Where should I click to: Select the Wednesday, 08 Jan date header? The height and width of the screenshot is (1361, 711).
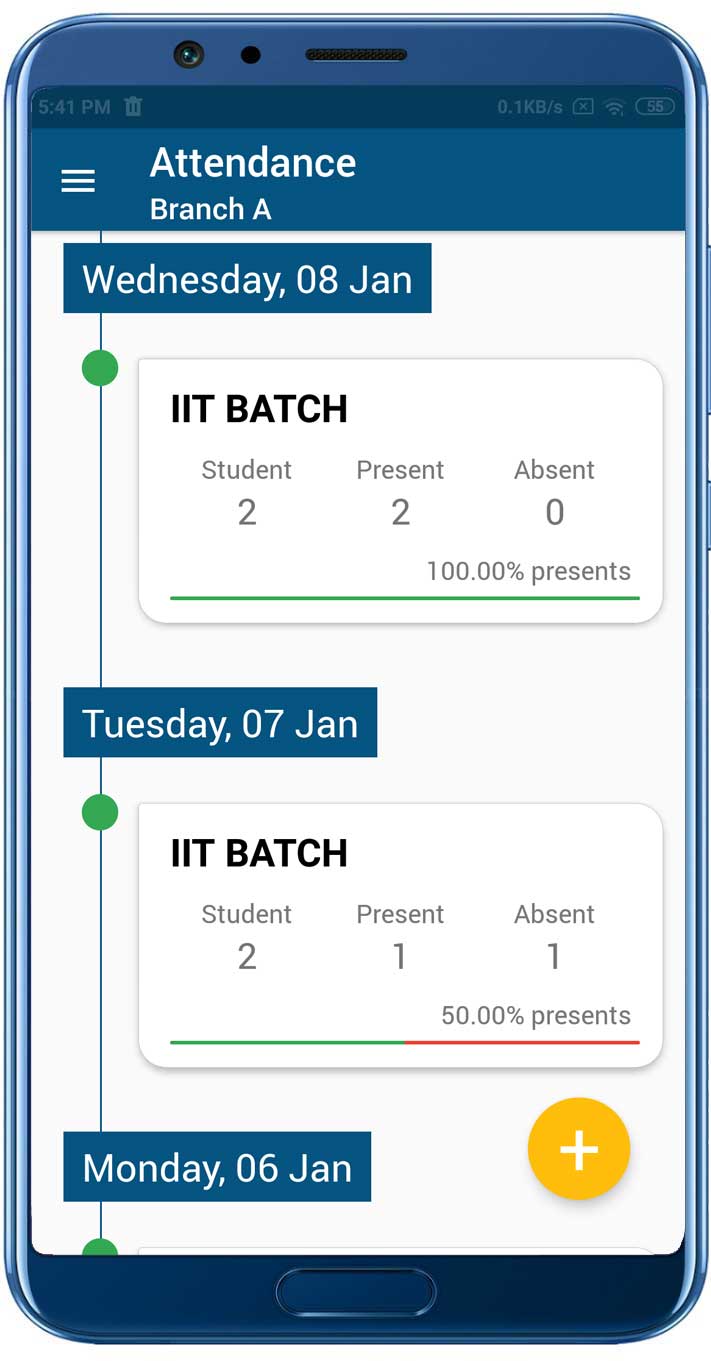pyautogui.click(x=247, y=279)
